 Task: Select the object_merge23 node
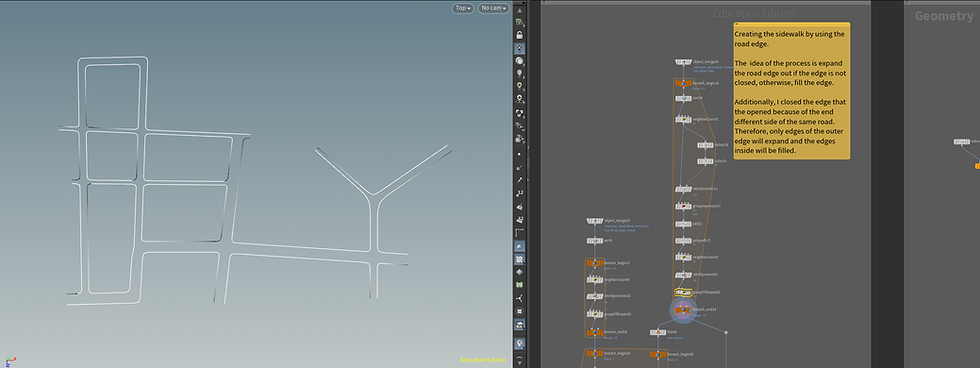coord(595,221)
